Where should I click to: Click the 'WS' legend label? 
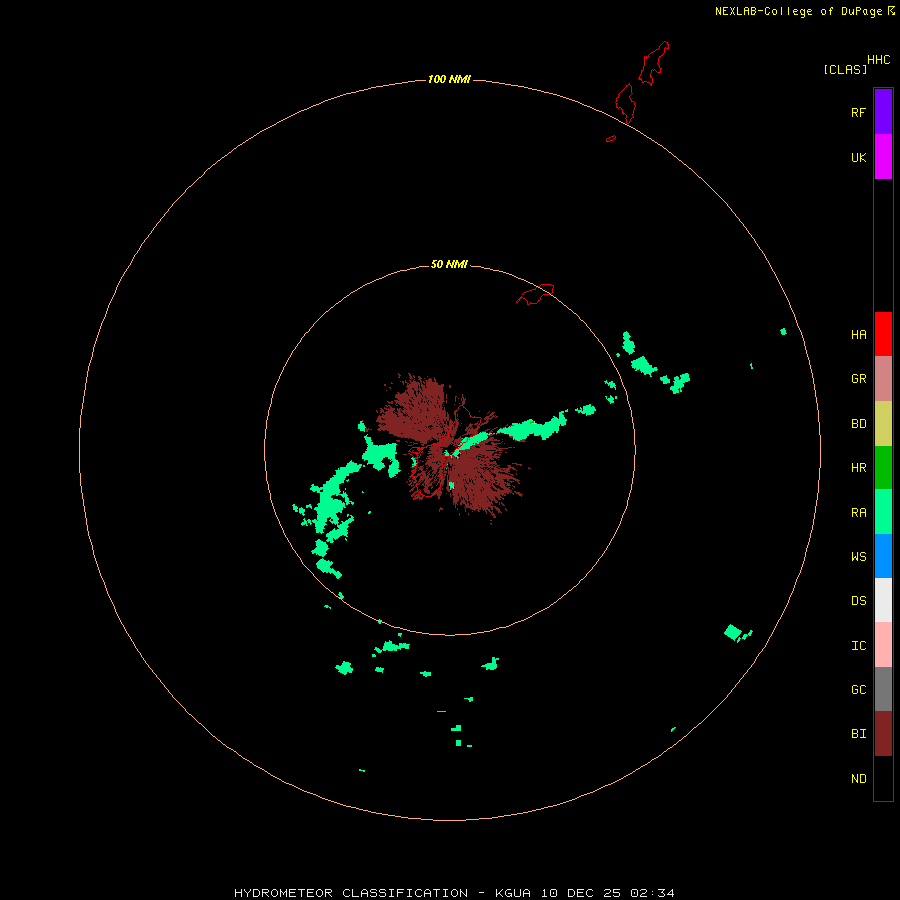pyautogui.click(x=858, y=556)
